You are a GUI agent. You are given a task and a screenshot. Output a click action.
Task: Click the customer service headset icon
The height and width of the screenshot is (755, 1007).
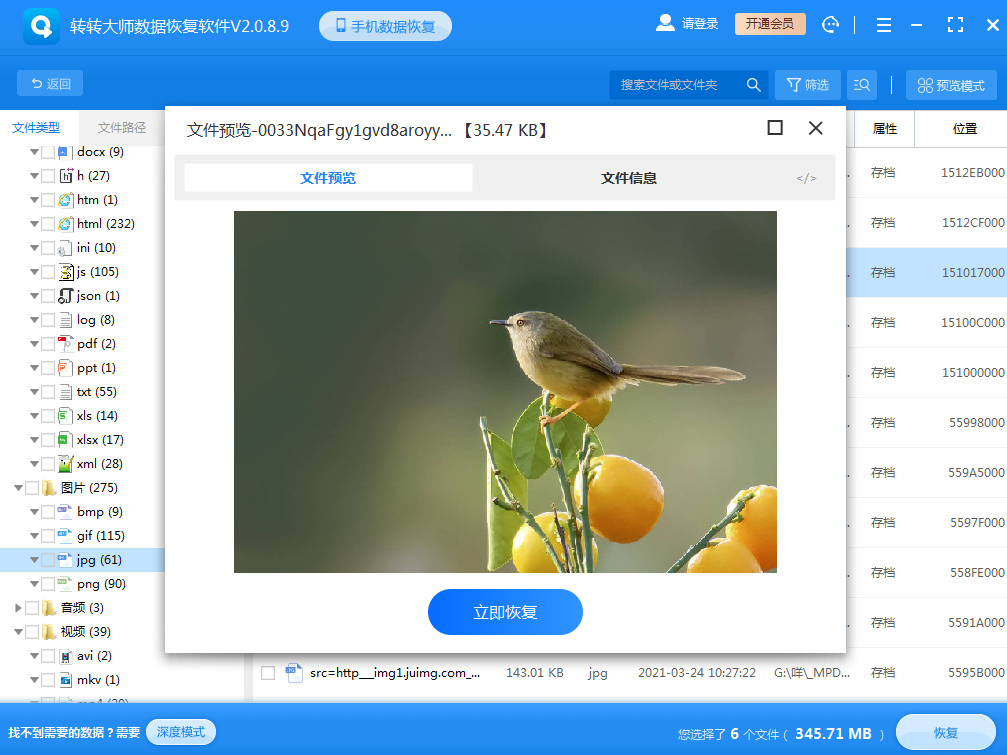[x=830, y=25]
